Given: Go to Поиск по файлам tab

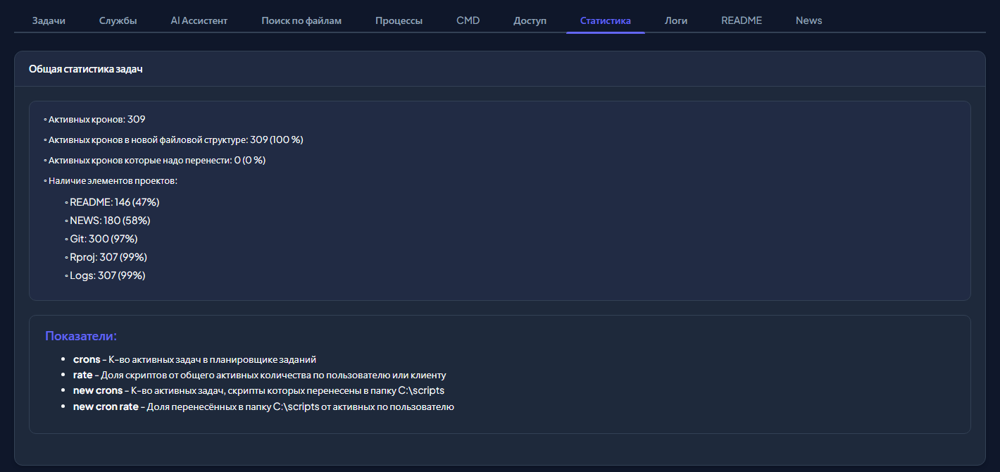Looking at the screenshot, I should coord(301,20).
